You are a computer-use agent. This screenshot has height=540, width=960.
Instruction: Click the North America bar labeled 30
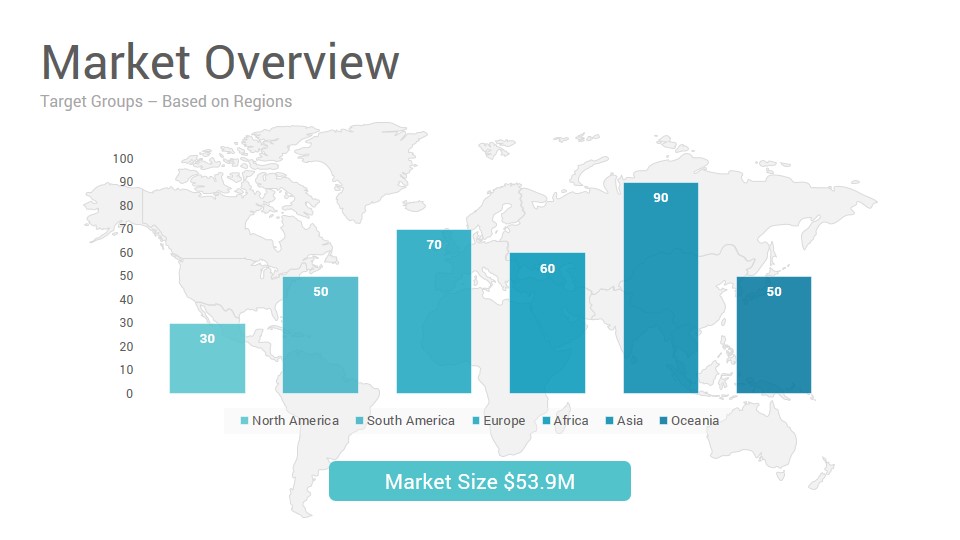coord(208,358)
